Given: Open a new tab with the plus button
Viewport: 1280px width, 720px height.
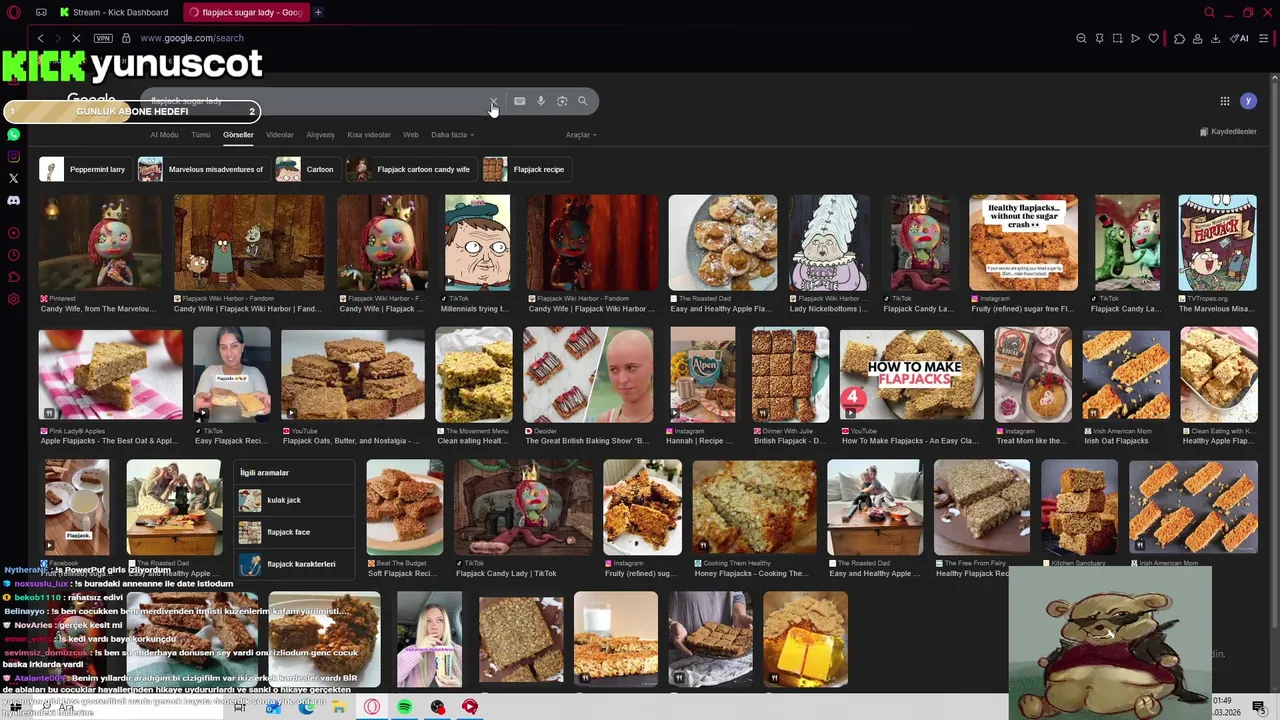Looking at the screenshot, I should 318,12.
